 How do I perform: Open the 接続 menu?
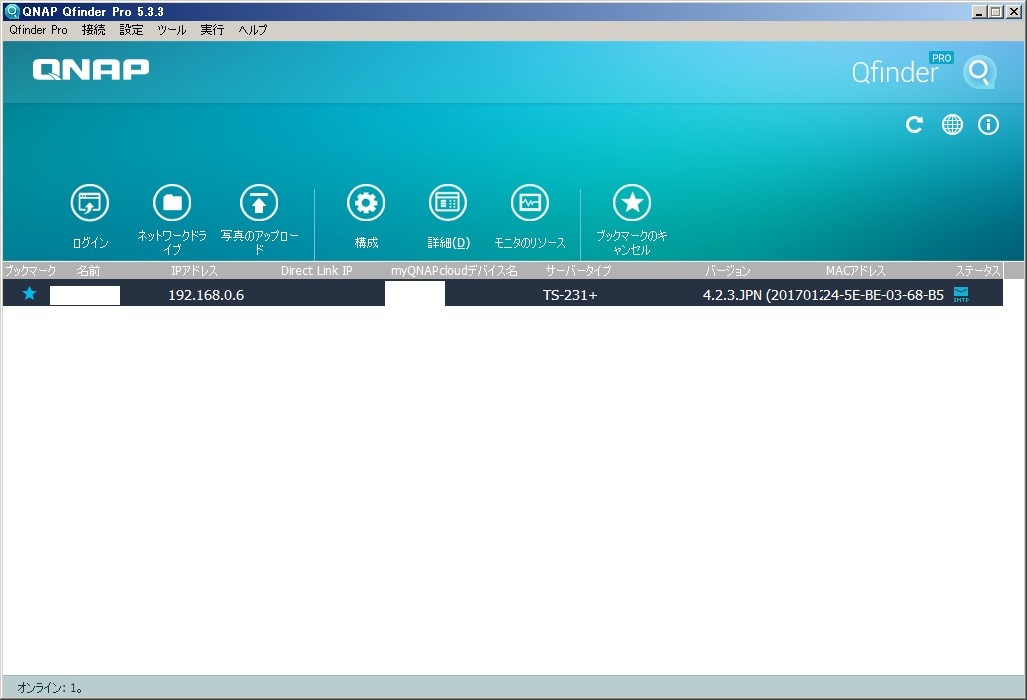point(93,30)
